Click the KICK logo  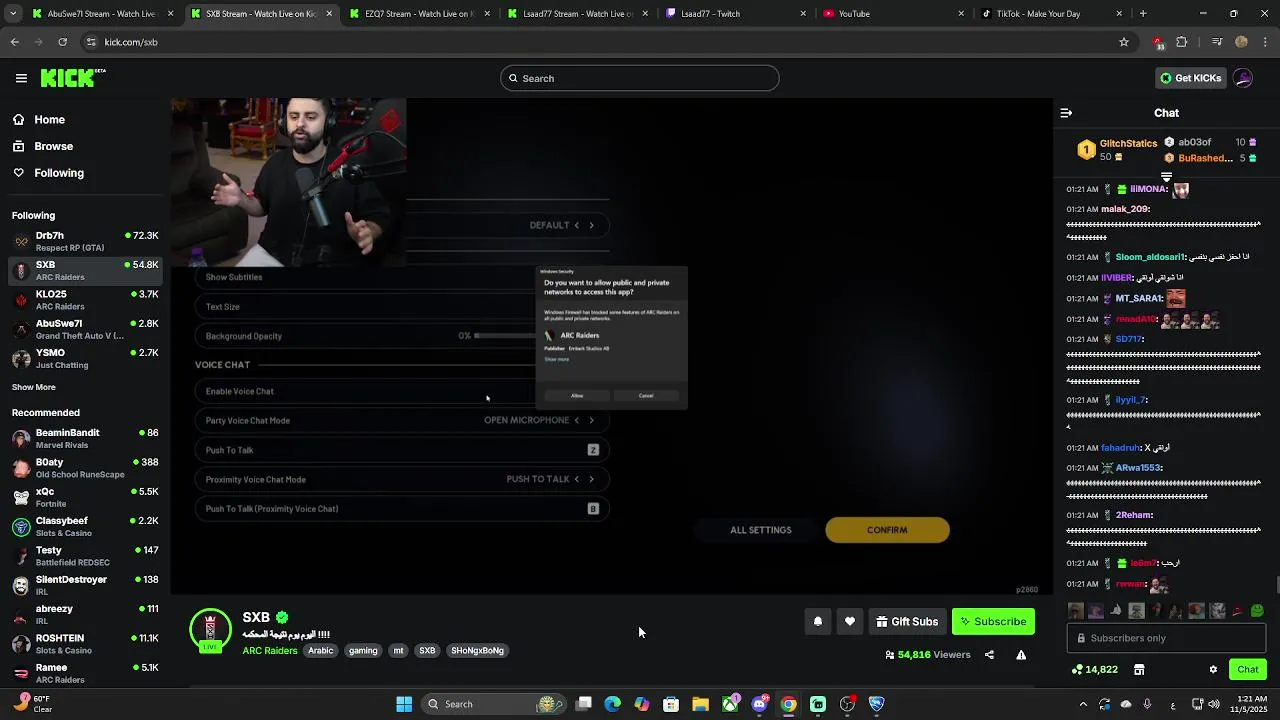coord(73,78)
